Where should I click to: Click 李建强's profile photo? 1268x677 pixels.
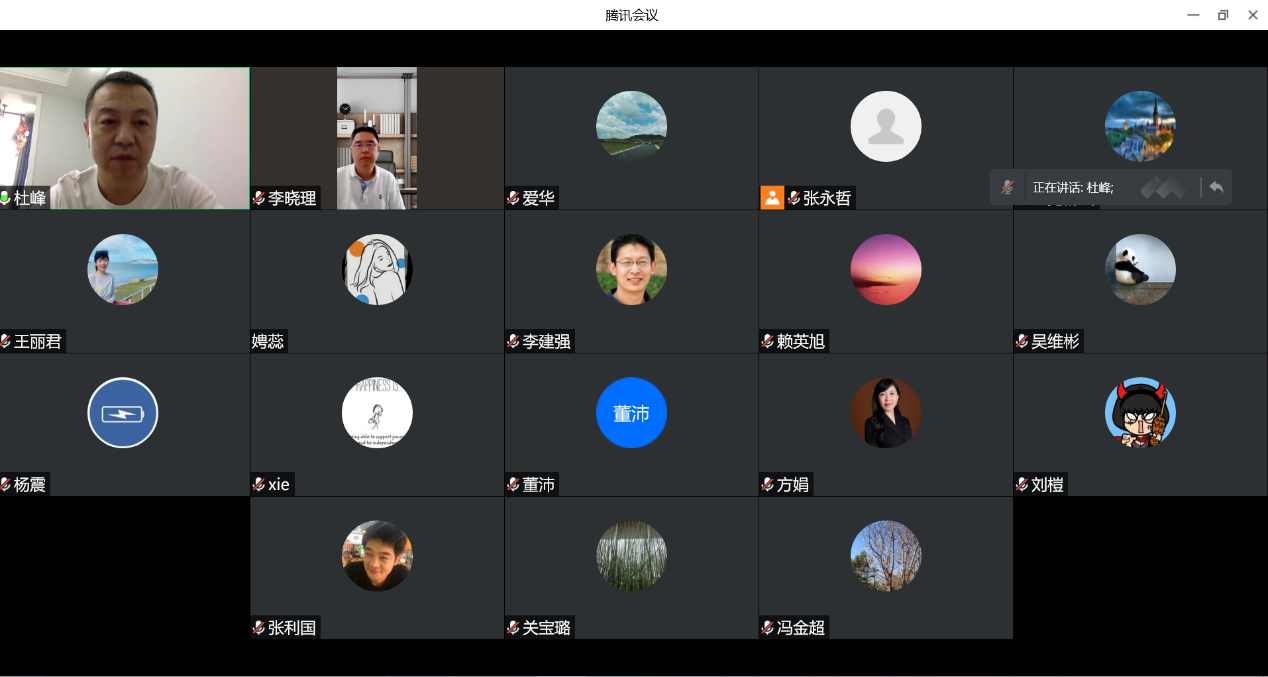(x=631, y=269)
